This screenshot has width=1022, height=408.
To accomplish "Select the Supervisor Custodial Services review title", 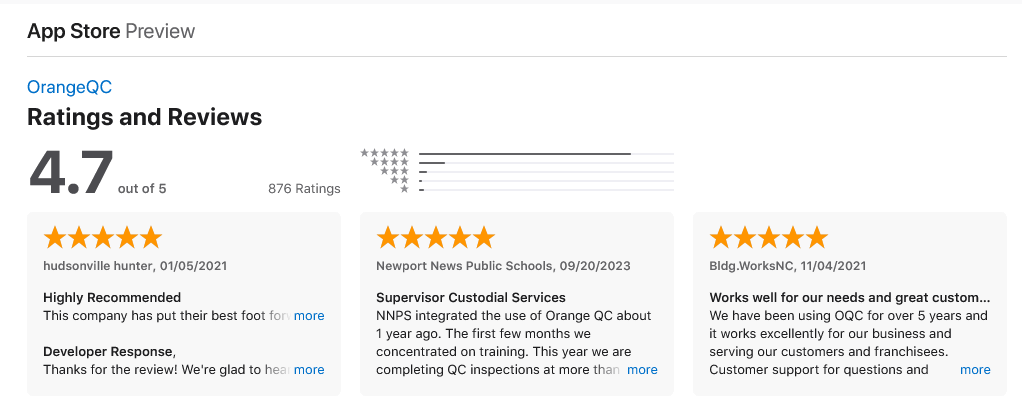I will click(x=471, y=297).
